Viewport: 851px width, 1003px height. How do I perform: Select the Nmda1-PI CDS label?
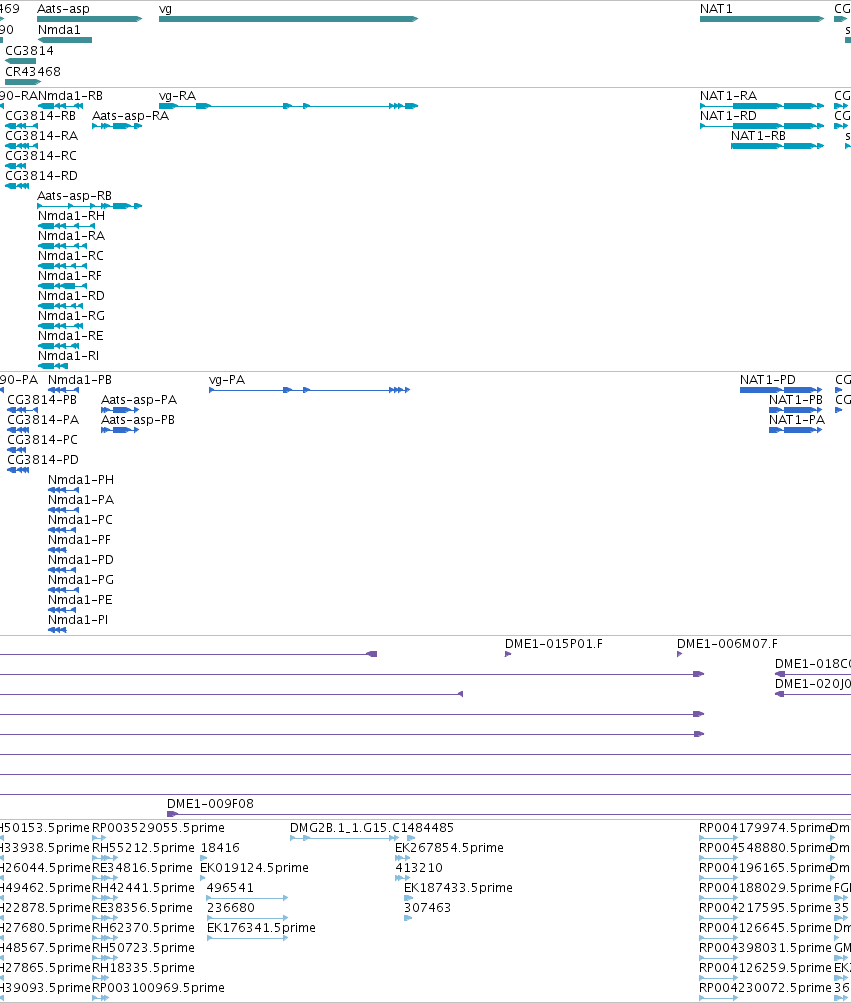point(78,620)
